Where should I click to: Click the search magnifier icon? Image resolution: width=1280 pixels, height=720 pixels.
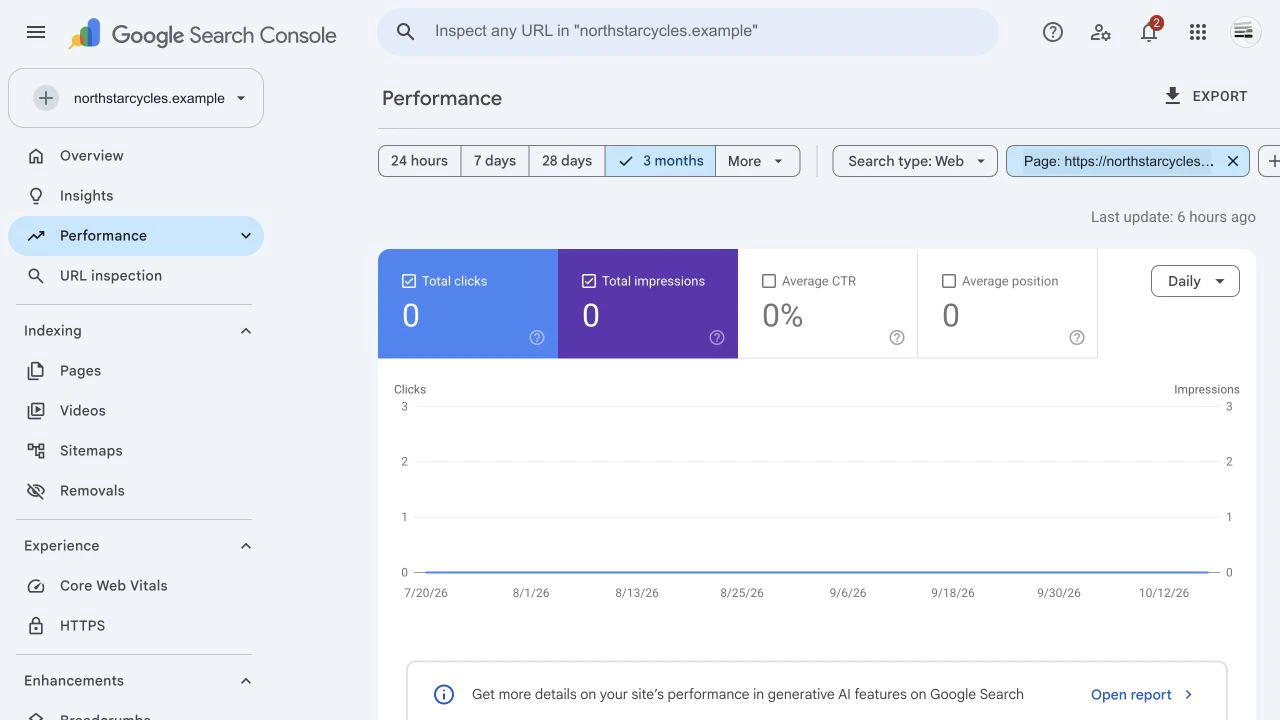click(405, 32)
